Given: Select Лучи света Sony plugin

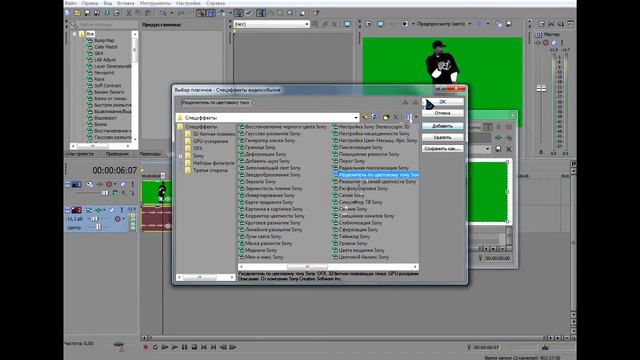Looking at the screenshot, I should 263,236.
